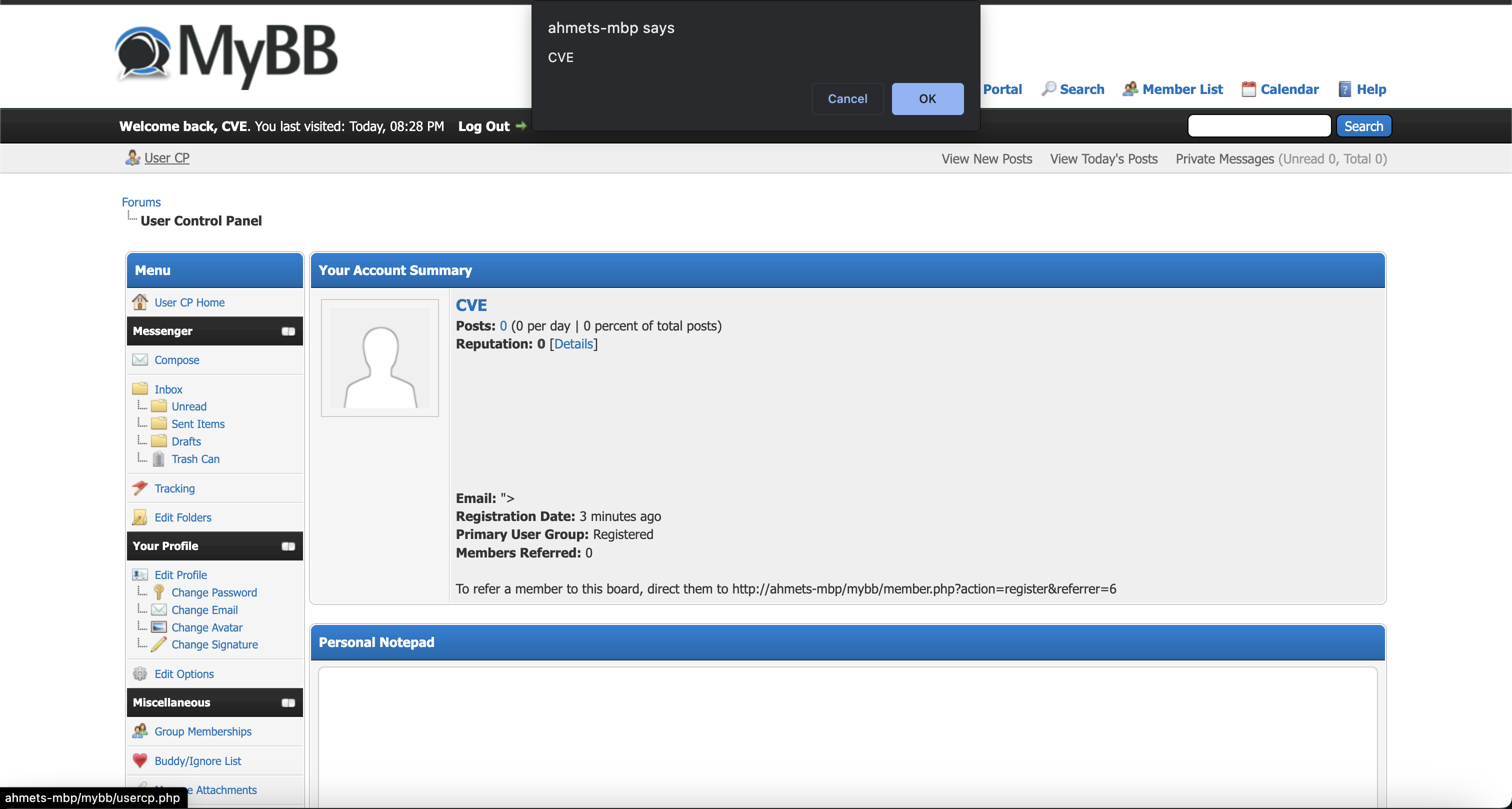Click the blue Search button in header
The width and height of the screenshot is (1512, 809).
pos(1363,126)
